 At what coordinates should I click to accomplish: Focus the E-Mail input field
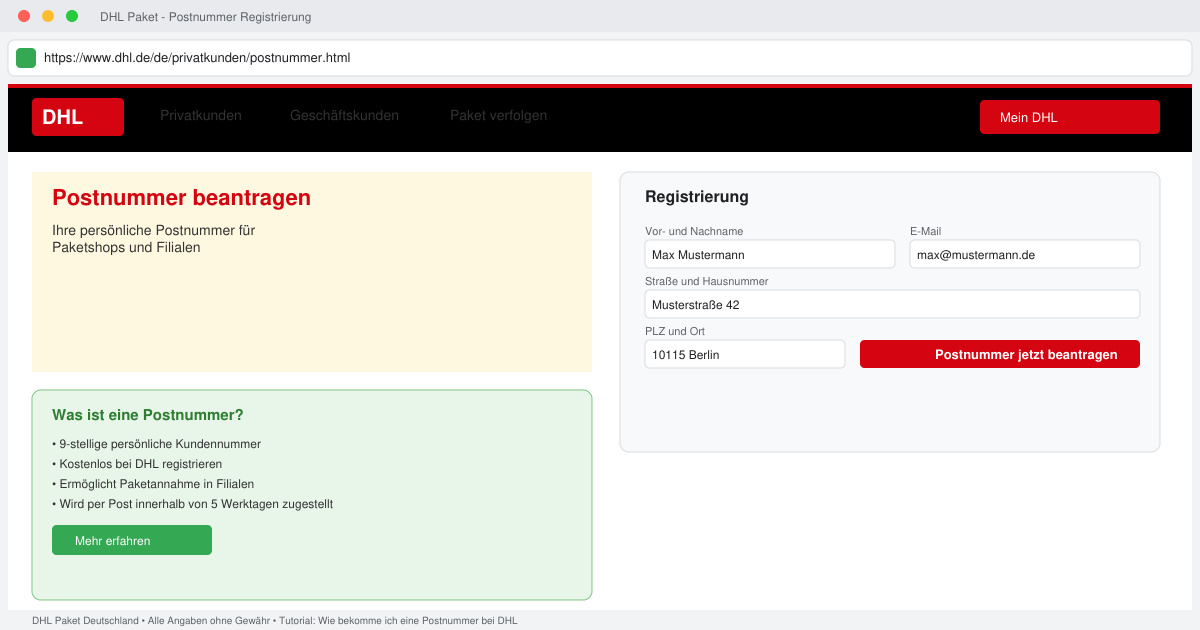tap(1025, 254)
